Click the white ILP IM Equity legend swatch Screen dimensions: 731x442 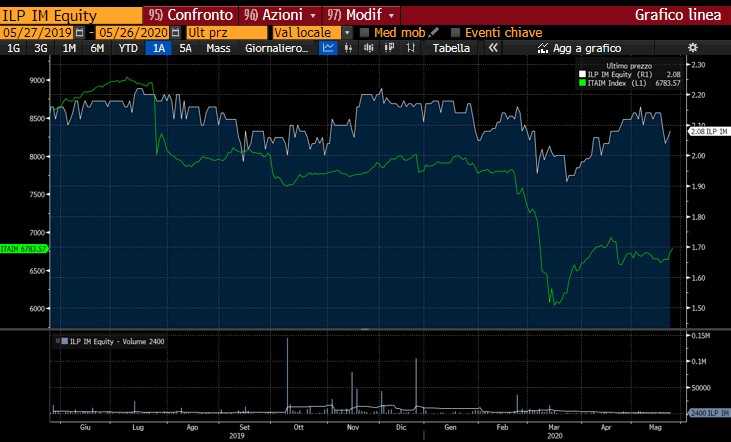(582, 74)
